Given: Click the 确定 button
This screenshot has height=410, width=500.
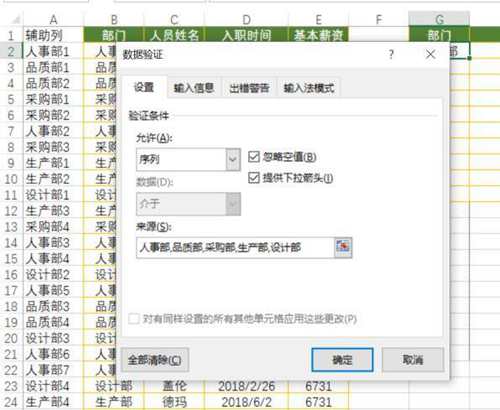Looking at the screenshot, I should [342, 360].
